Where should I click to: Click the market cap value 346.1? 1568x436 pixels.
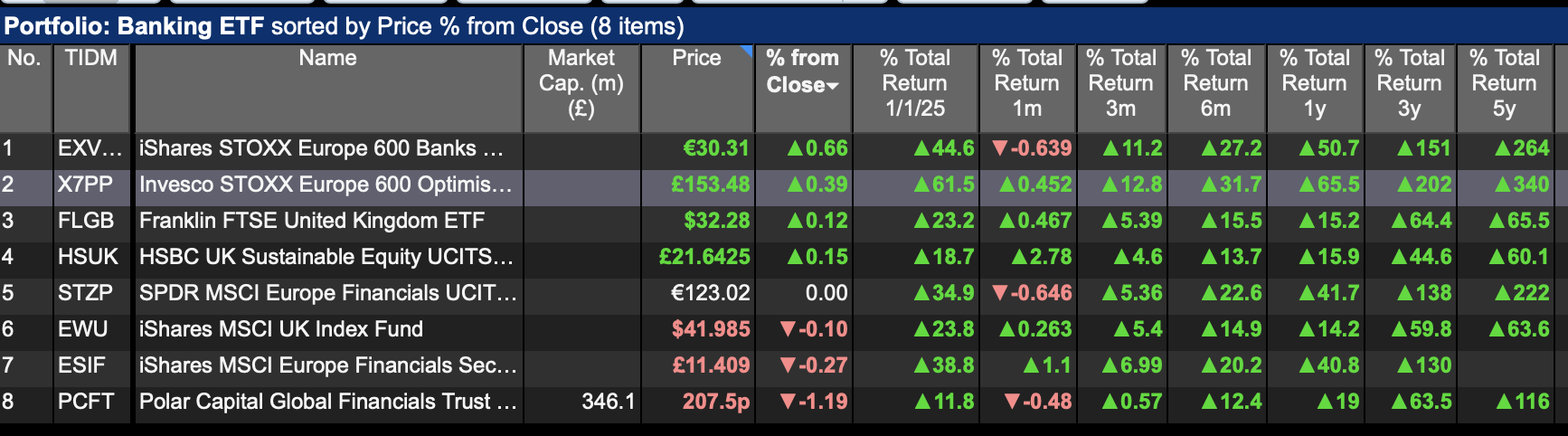[609, 402]
